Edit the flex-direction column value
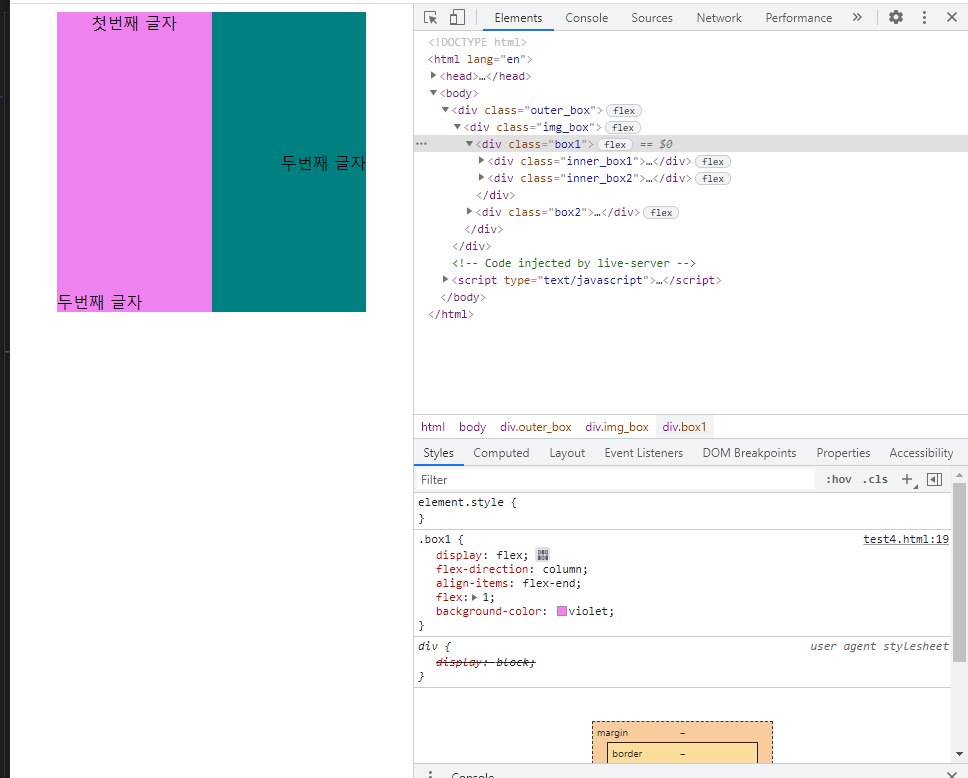Screen dimensions: 968x778 (562, 569)
